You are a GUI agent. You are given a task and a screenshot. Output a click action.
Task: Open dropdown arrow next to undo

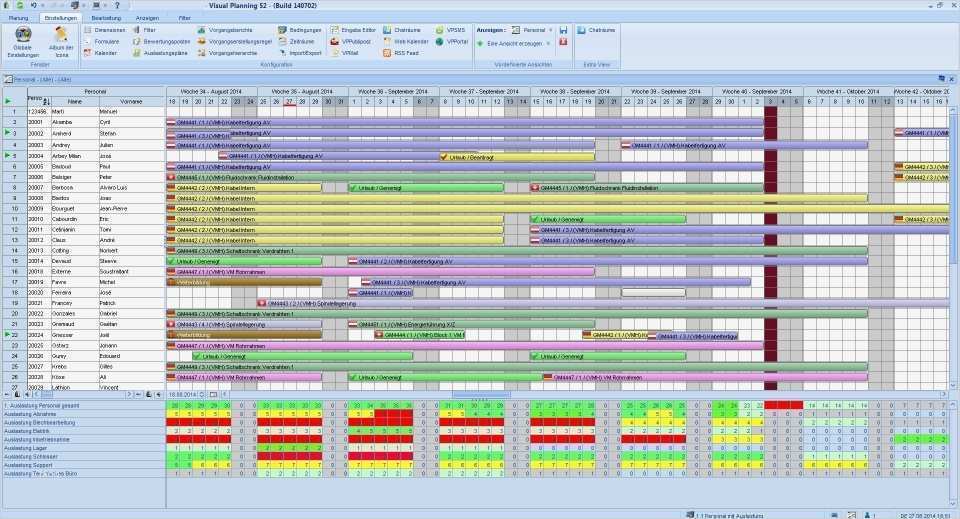tap(43, 5)
